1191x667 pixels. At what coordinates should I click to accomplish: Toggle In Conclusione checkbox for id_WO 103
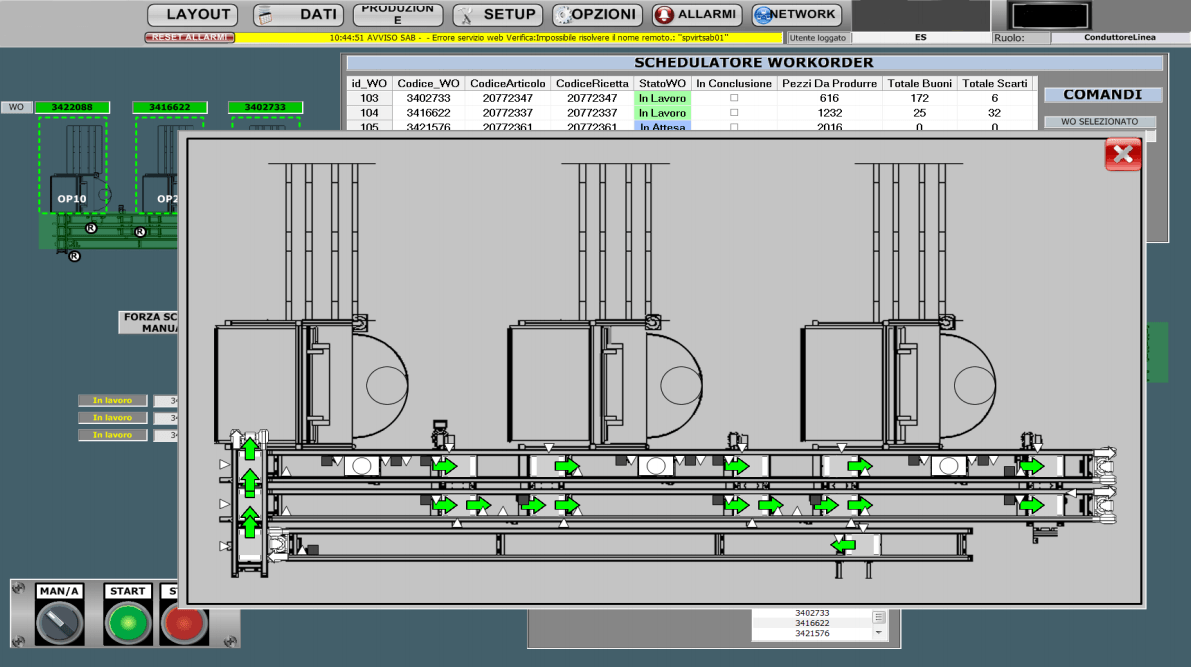[734, 98]
